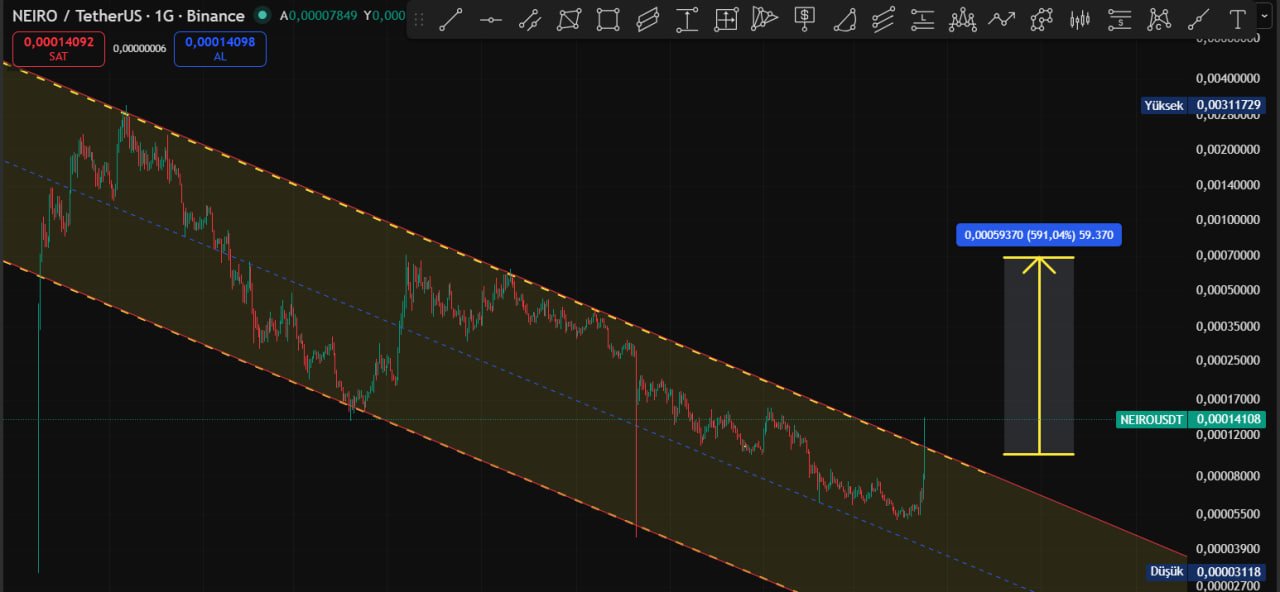
Task: Select the Text tool marked T
Action: point(1238,19)
